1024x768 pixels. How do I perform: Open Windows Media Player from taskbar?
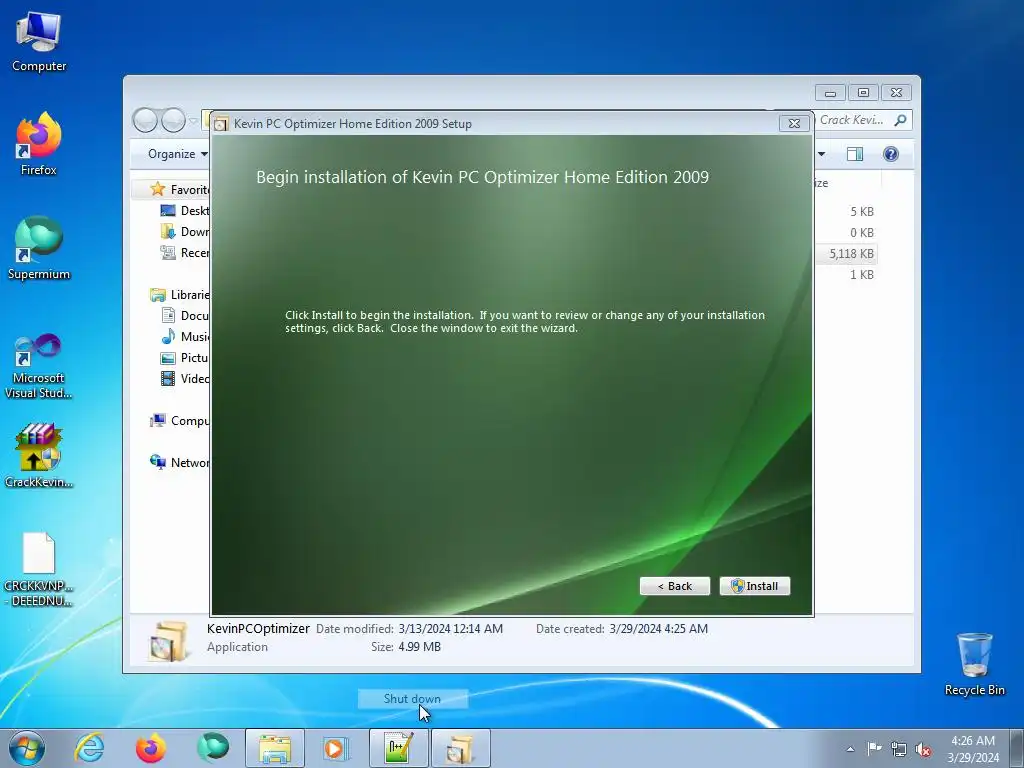click(x=336, y=748)
